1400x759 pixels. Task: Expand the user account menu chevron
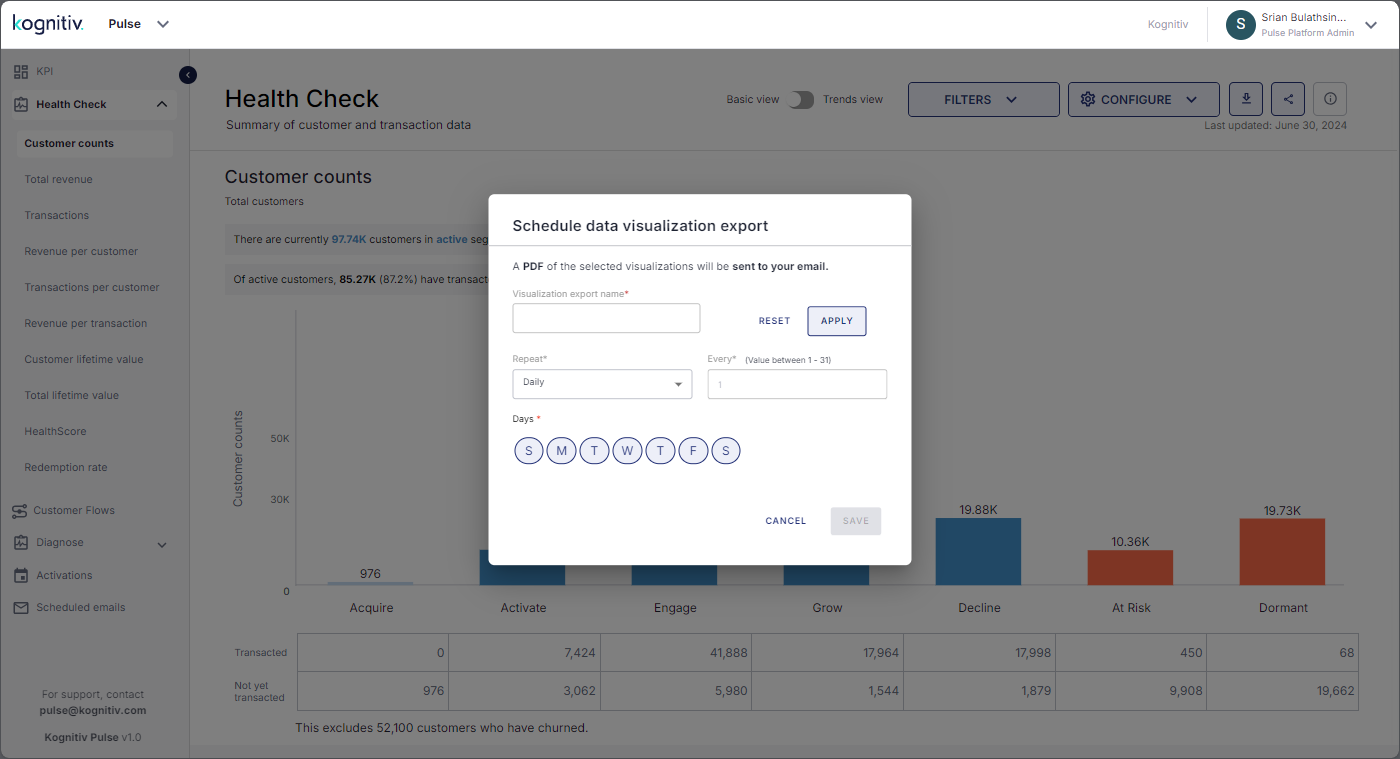[x=1371, y=25]
